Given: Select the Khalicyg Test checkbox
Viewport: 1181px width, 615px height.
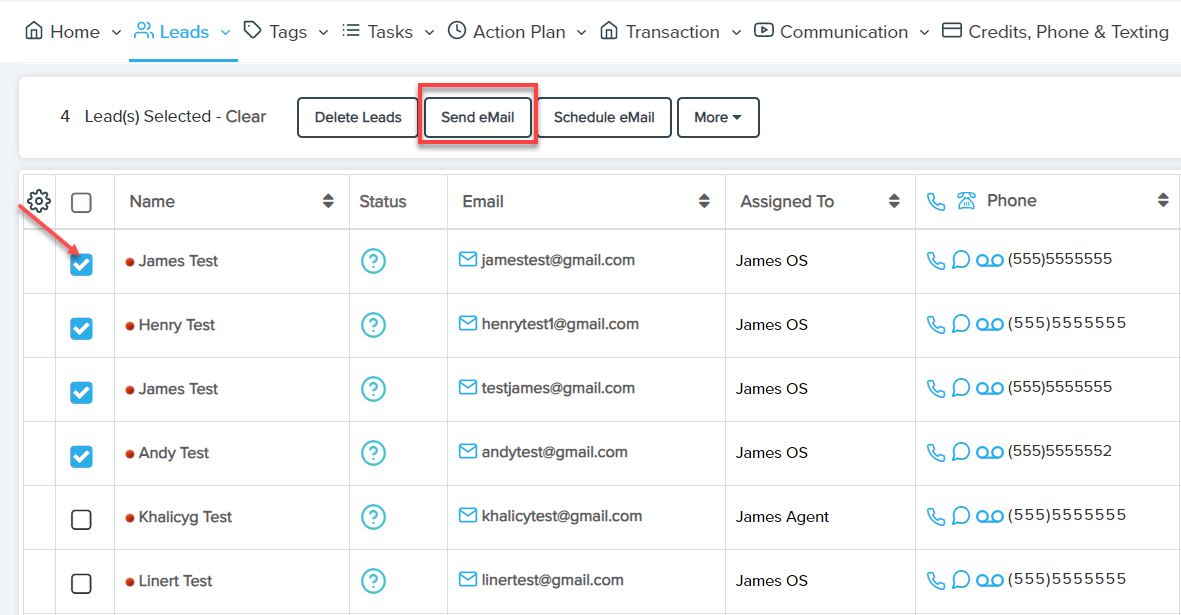Looking at the screenshot, I should (82, 520).
